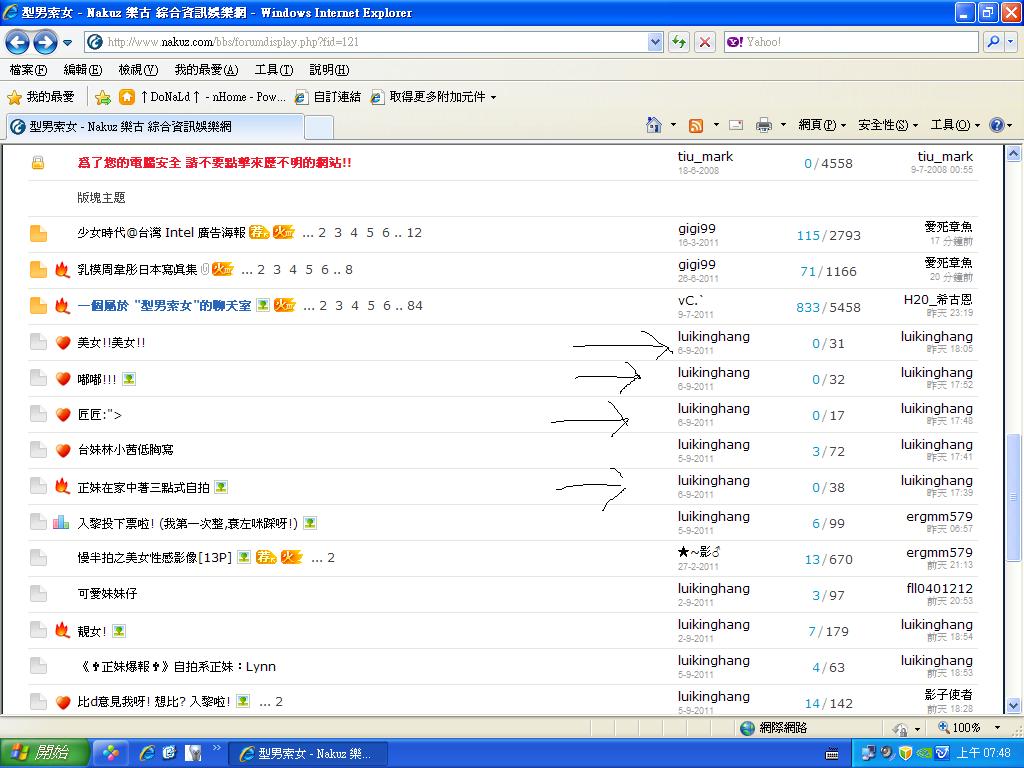Viewport: 1024px width, 768px height.
Task: Open the 工具 (Tools) menu in menu bar
Action: (x=273, y=70)
